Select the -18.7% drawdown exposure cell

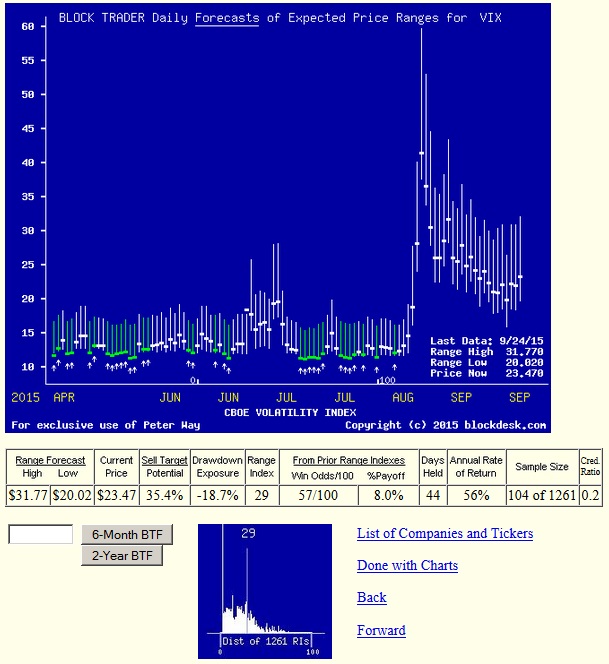218,495
